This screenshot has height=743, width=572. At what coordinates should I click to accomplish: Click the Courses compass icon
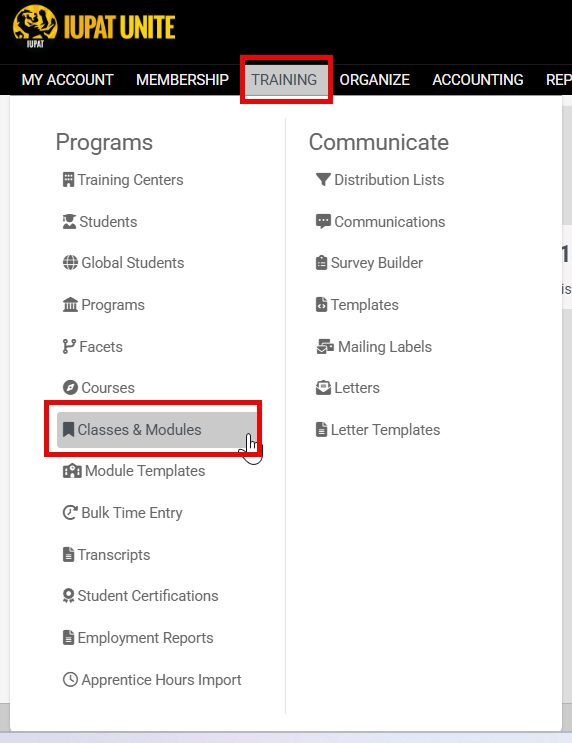click(x=70, y=388)
